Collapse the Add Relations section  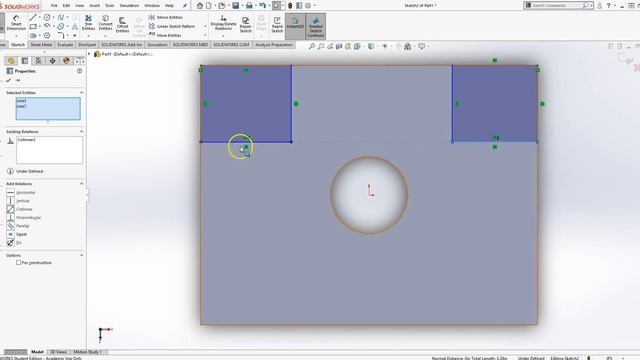pos(81,184)
